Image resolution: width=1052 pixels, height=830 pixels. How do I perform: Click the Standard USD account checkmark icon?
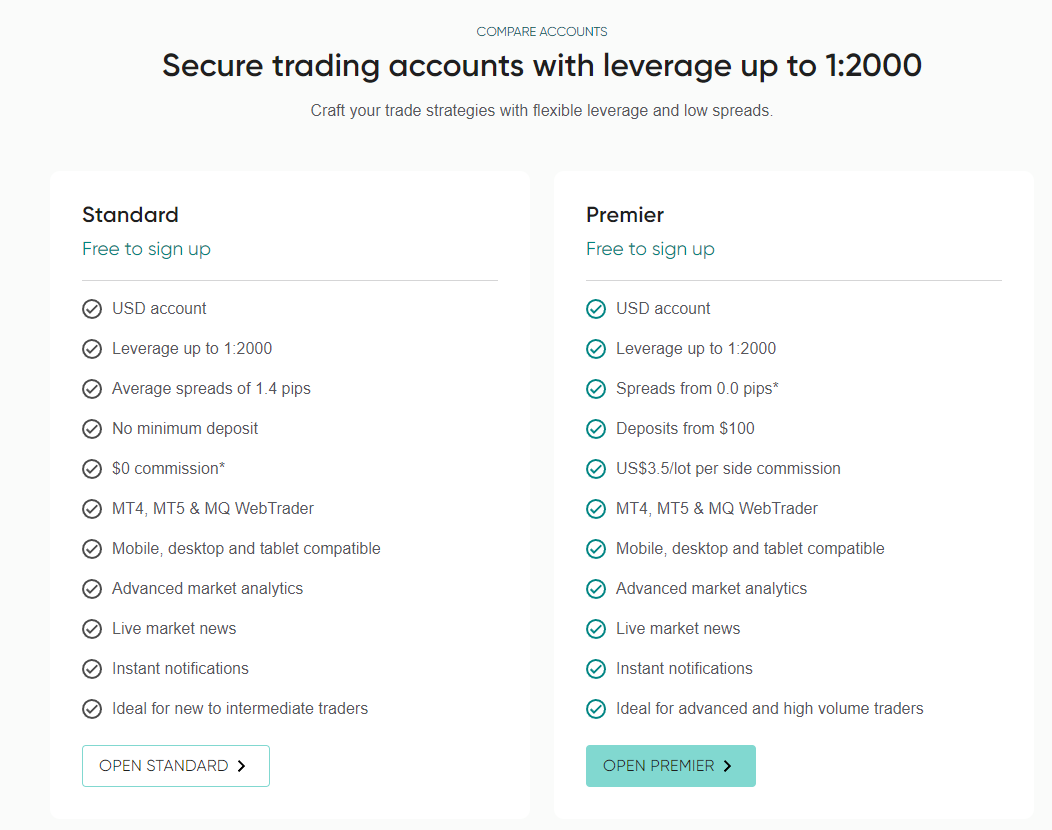click(x=92, y=309)
